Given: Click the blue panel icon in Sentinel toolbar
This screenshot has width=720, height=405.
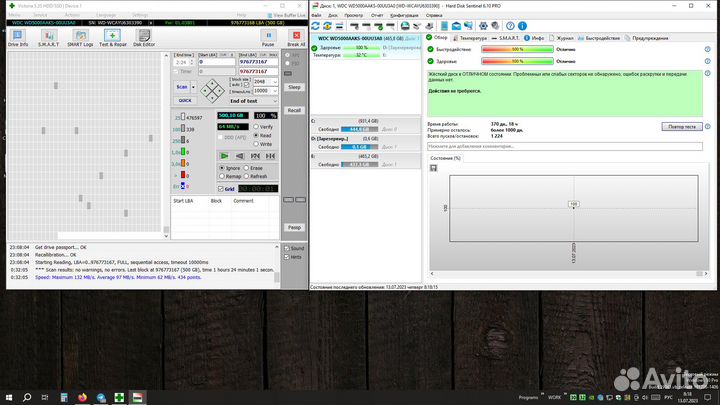Looking at the screenshot, I should coord(444,26).
